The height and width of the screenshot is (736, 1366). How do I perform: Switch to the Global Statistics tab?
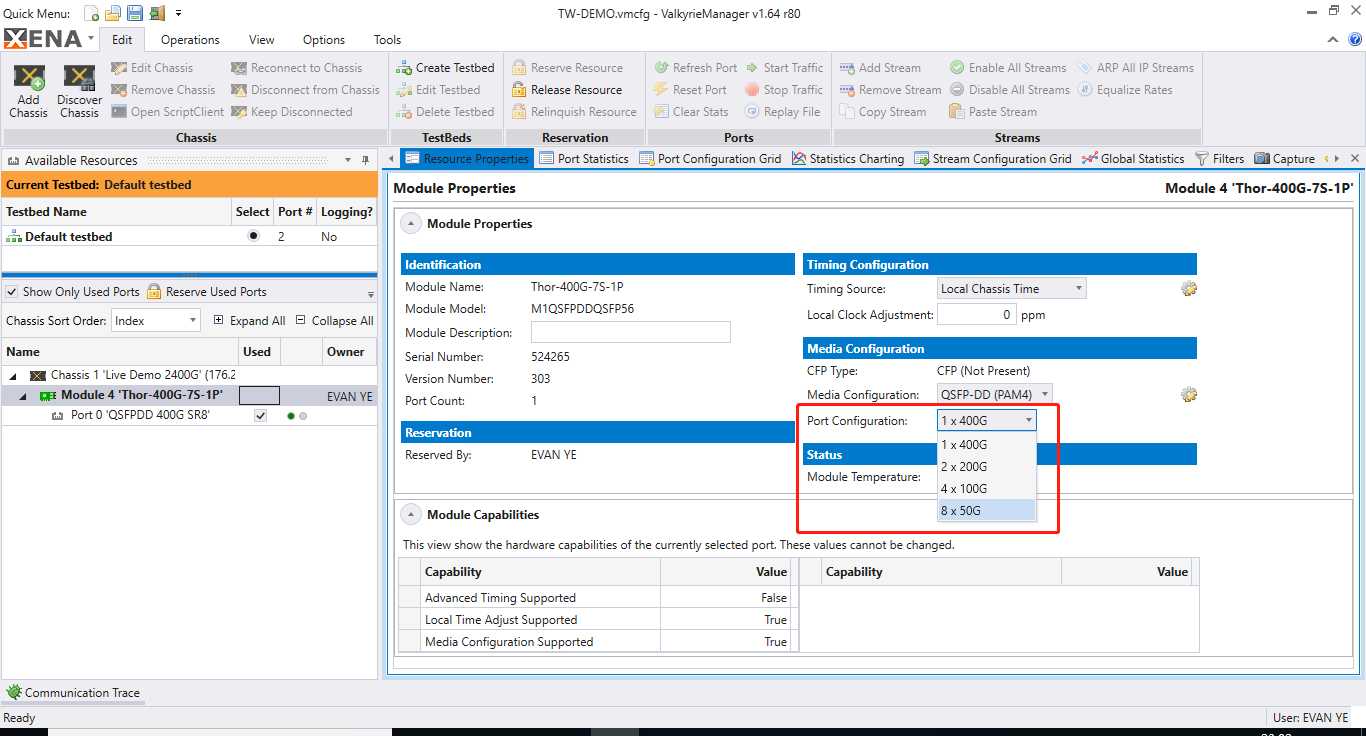click(1133, 158)
